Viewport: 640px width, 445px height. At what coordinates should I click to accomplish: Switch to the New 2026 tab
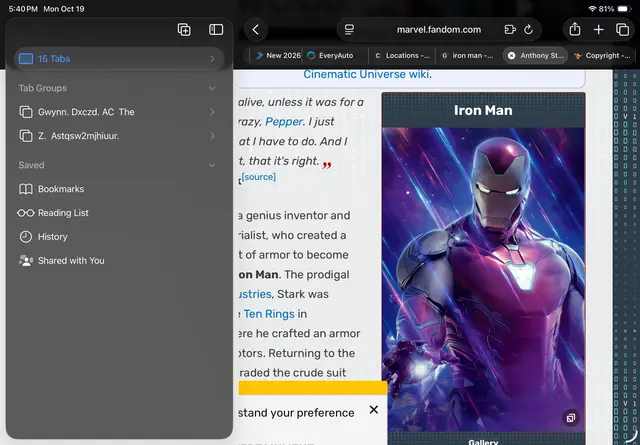click(277, 56)
